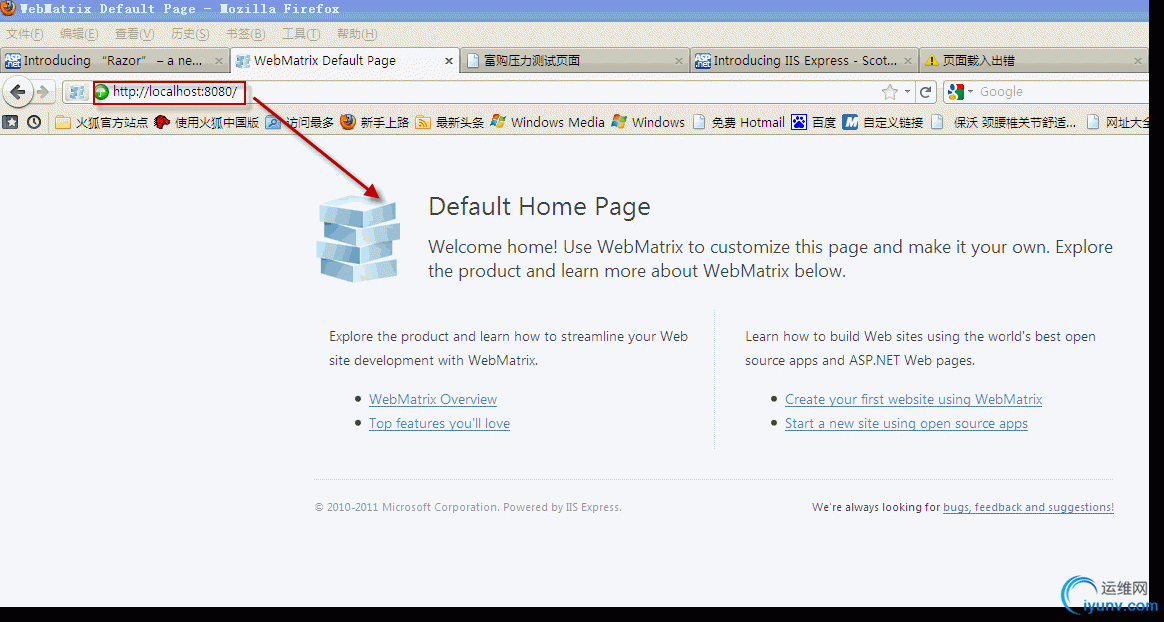Open the Windows bookmark
The image size is (1164, 622).
tap(648, 122)
